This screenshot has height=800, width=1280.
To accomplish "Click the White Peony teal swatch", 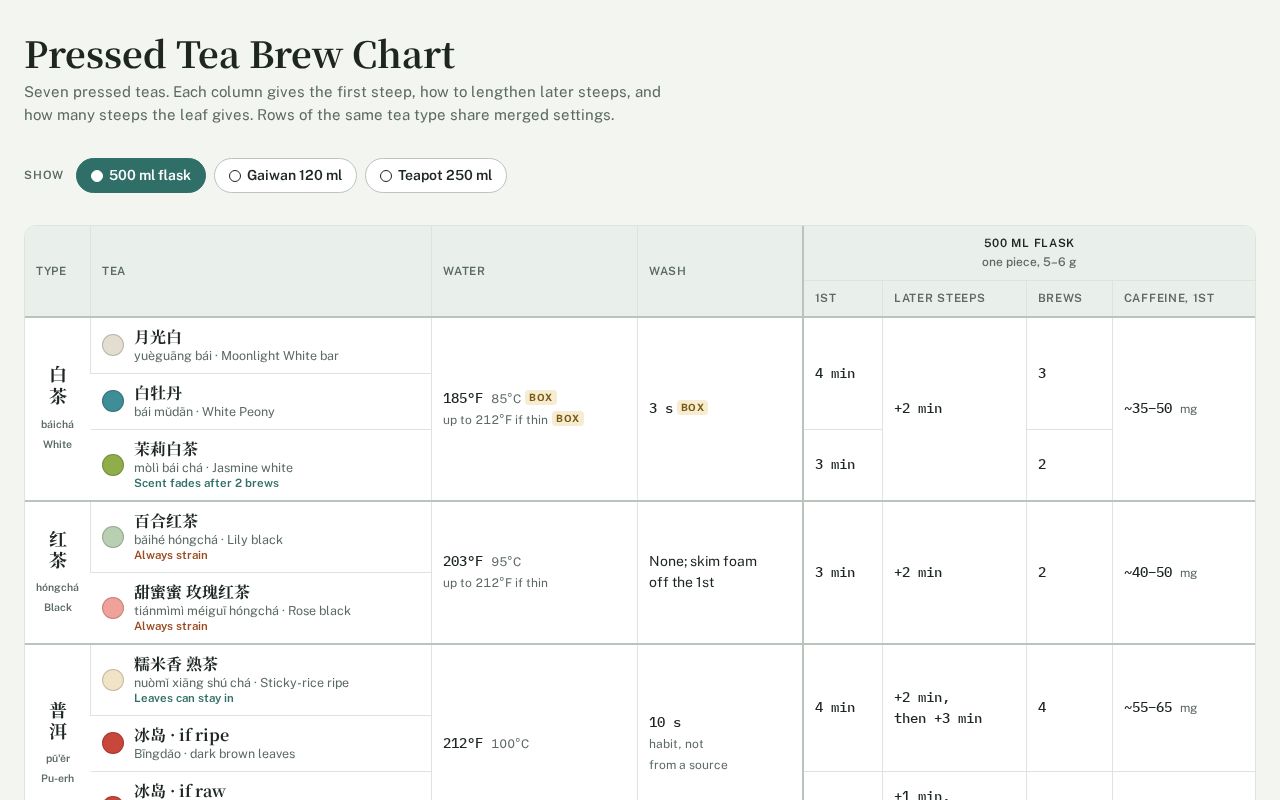I will point(113,401).
